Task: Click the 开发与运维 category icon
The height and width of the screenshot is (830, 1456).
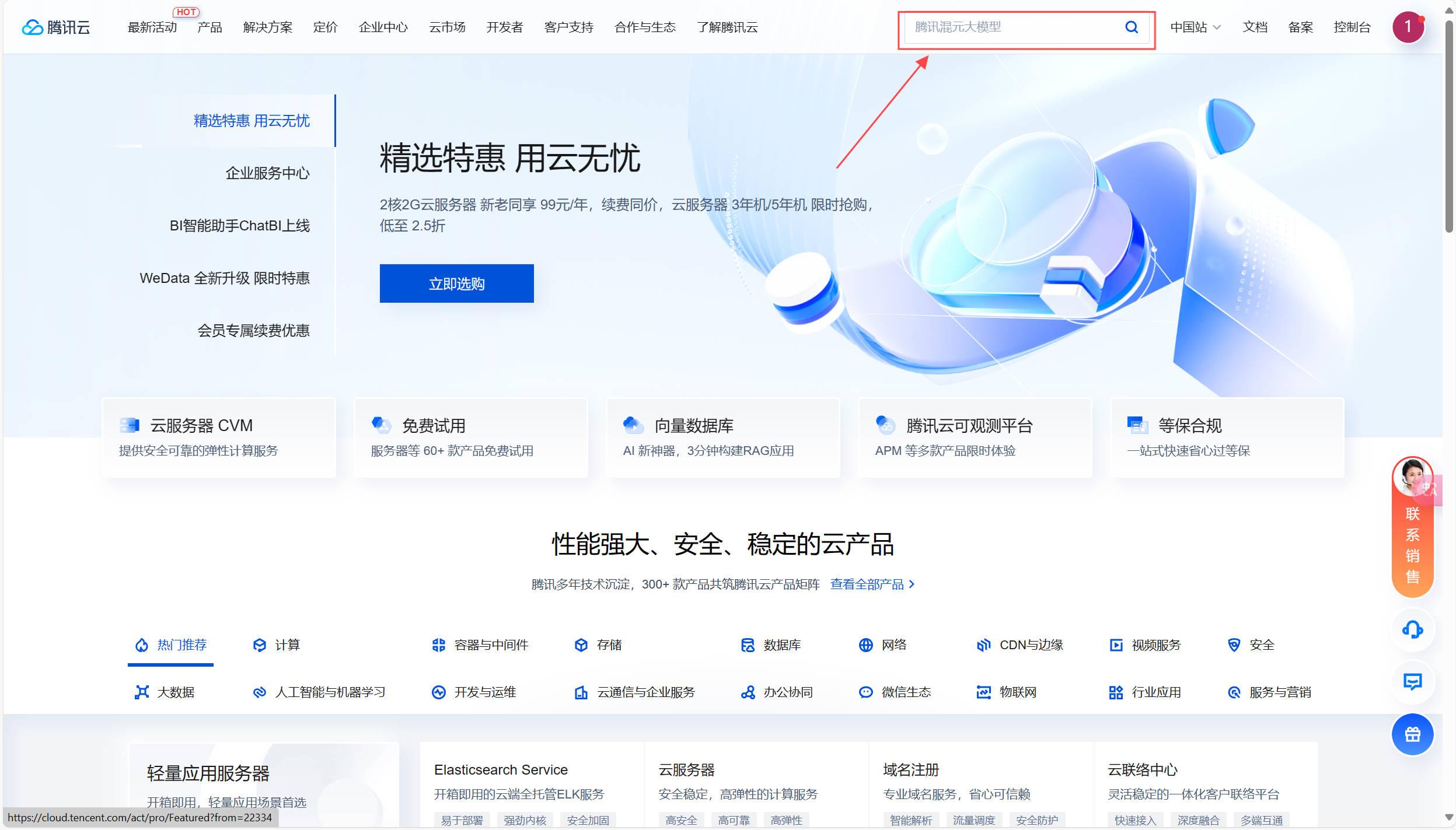Action: point(438,692)
